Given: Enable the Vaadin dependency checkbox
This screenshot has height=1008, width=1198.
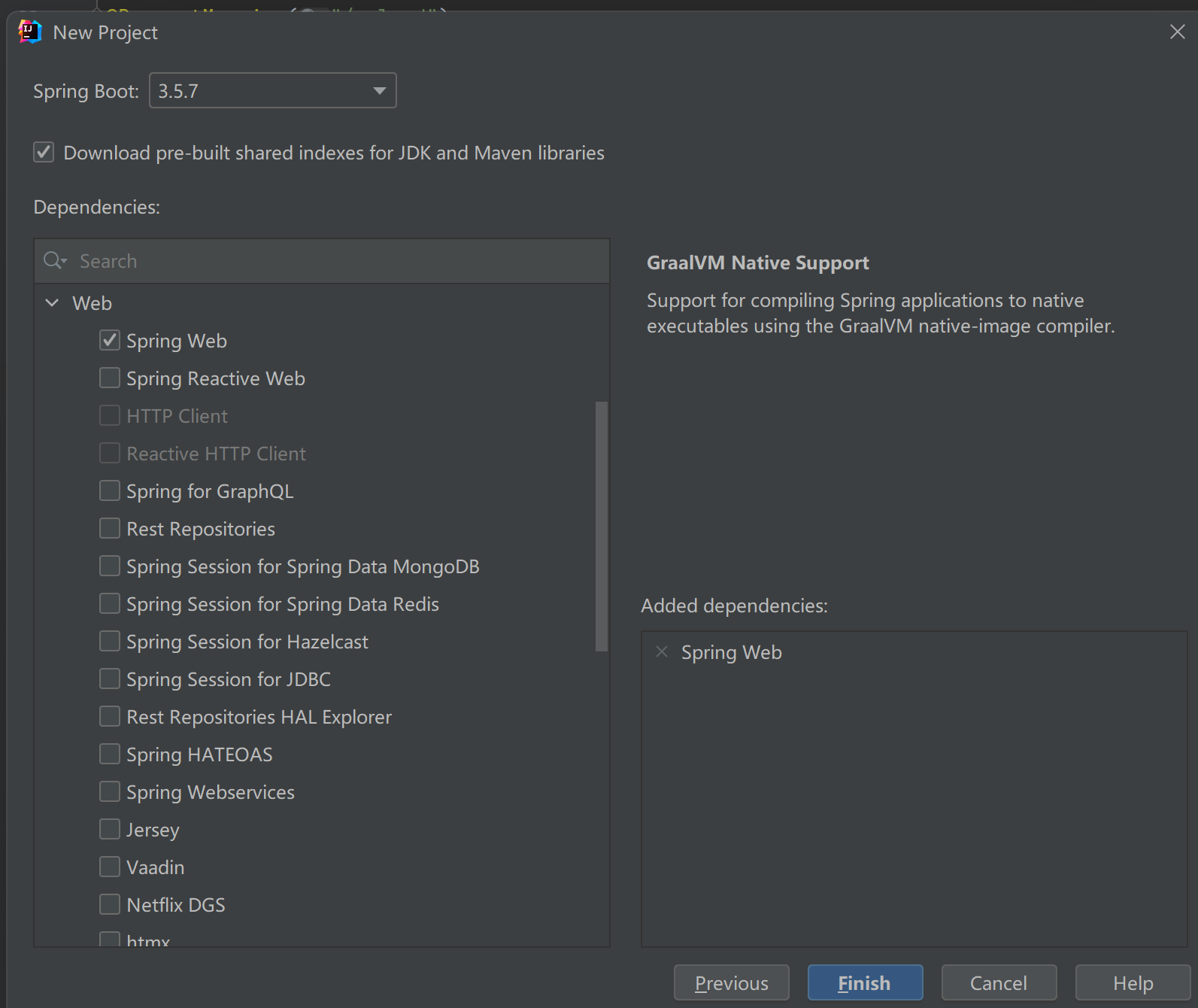Looking at the screenshot, I should point(110,867).
